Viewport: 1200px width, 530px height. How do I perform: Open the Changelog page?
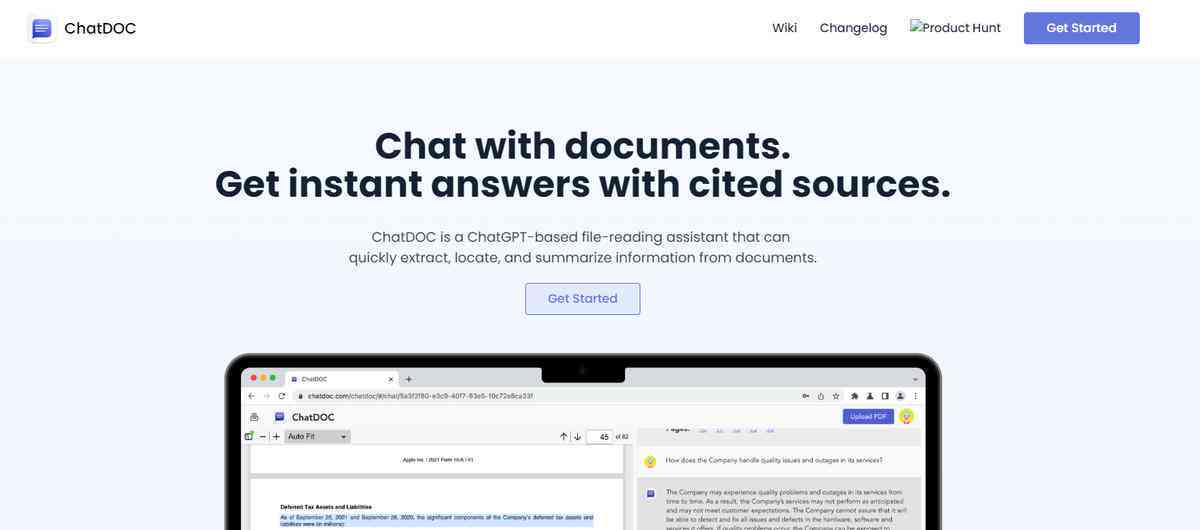(x=853, y=28)
